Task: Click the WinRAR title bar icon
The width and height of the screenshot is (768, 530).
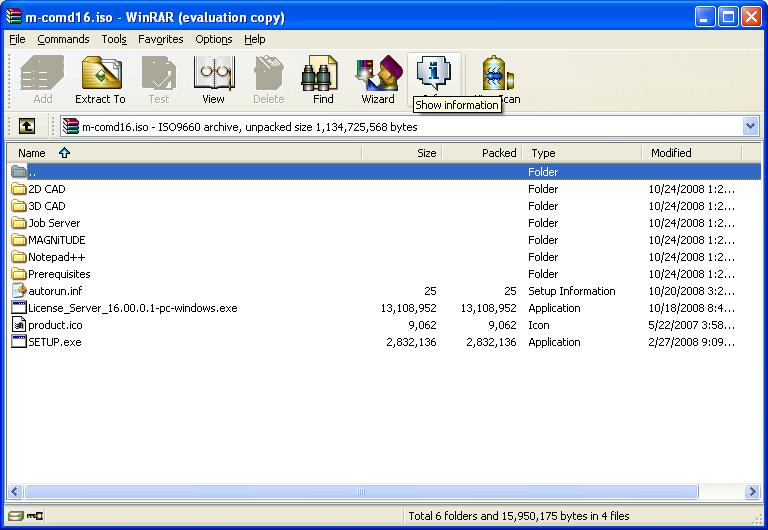Action: click(14, 17)
